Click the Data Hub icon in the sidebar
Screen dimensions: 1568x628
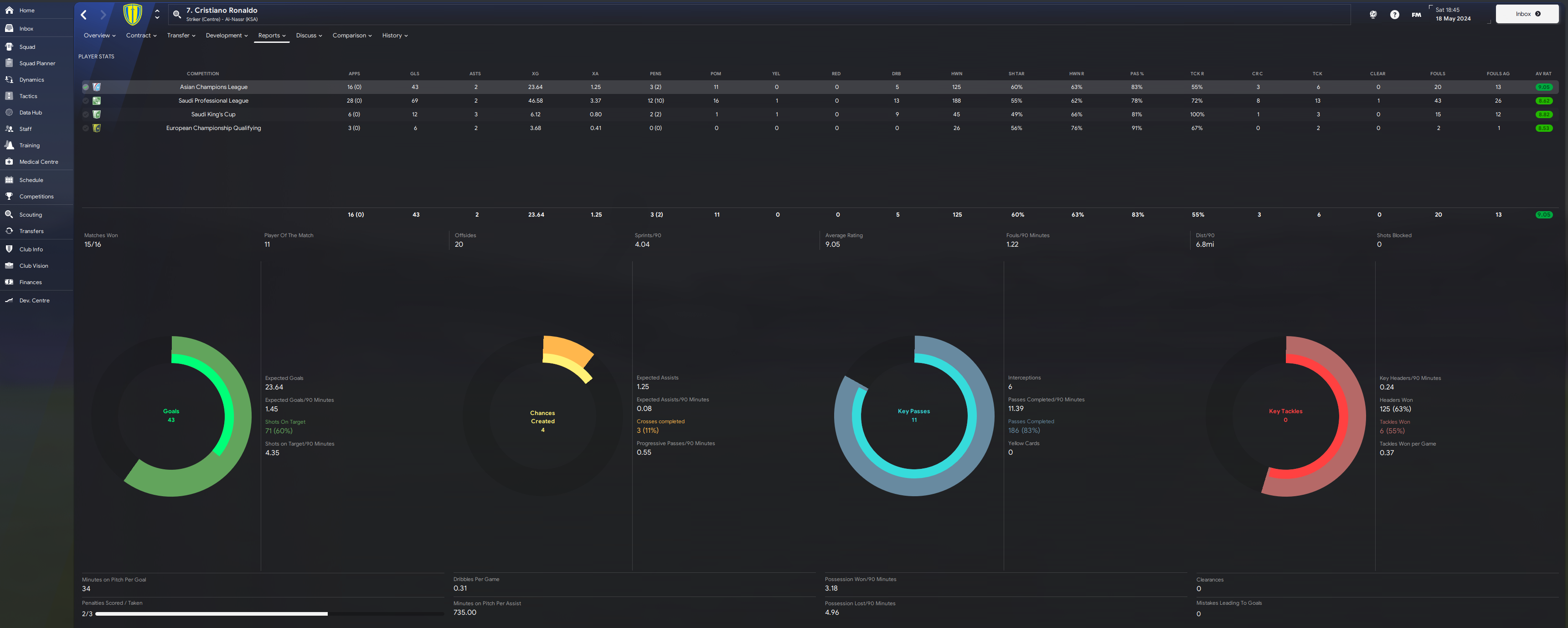tap(9, 112)
